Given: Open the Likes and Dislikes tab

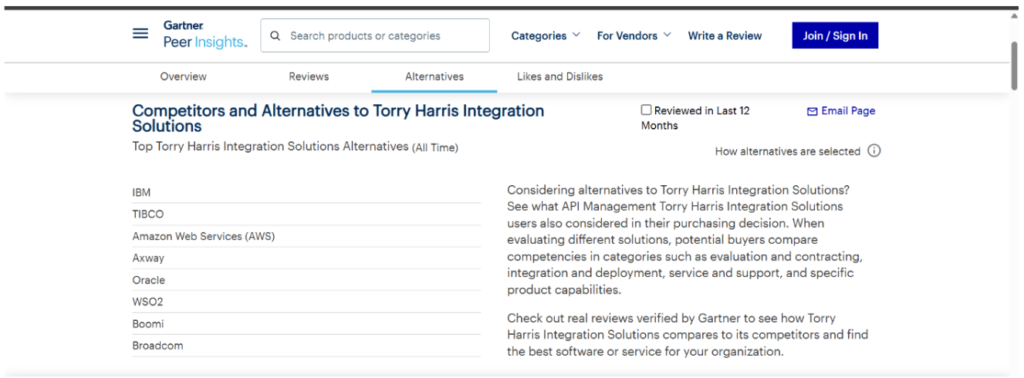Looking at the screenshot, I should pos(560,76).
